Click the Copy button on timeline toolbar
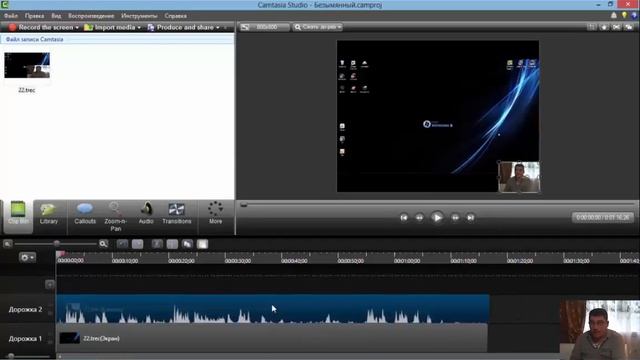 (x=187, y=244)
